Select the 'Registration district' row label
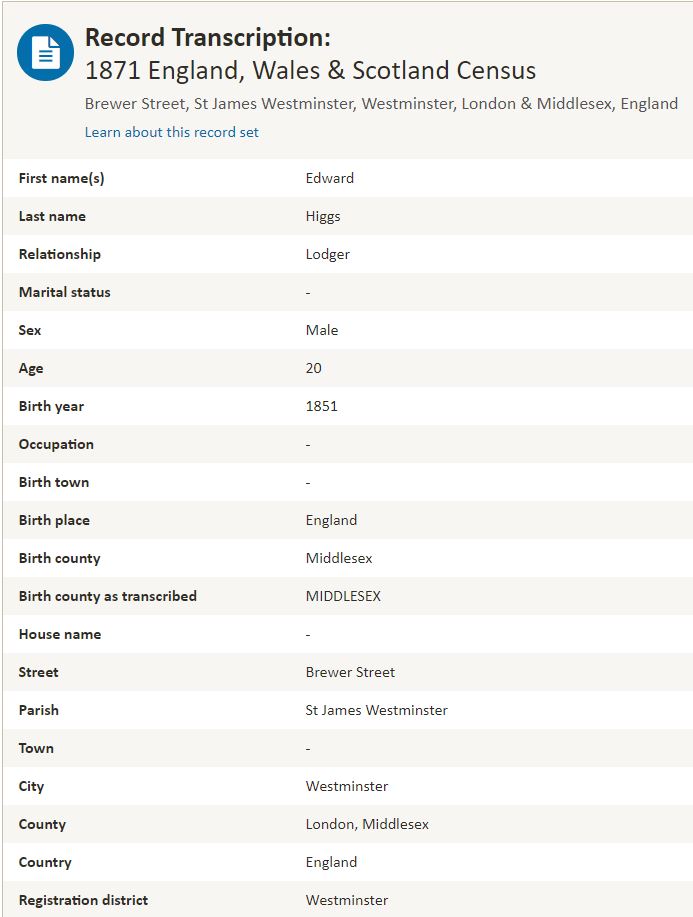The height and width of the screenshot is (917, 693). coord(83,900)
